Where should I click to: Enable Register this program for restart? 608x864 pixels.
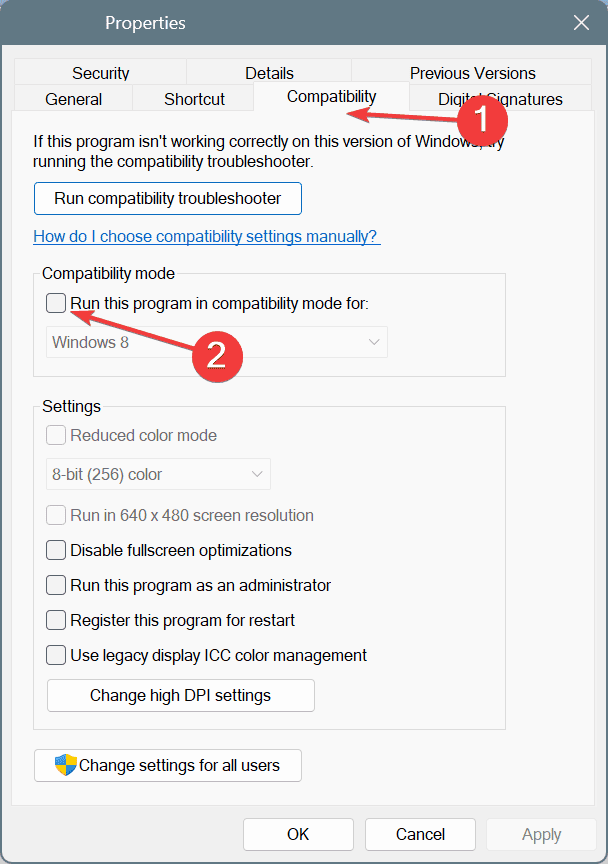[x=56, y=620]
